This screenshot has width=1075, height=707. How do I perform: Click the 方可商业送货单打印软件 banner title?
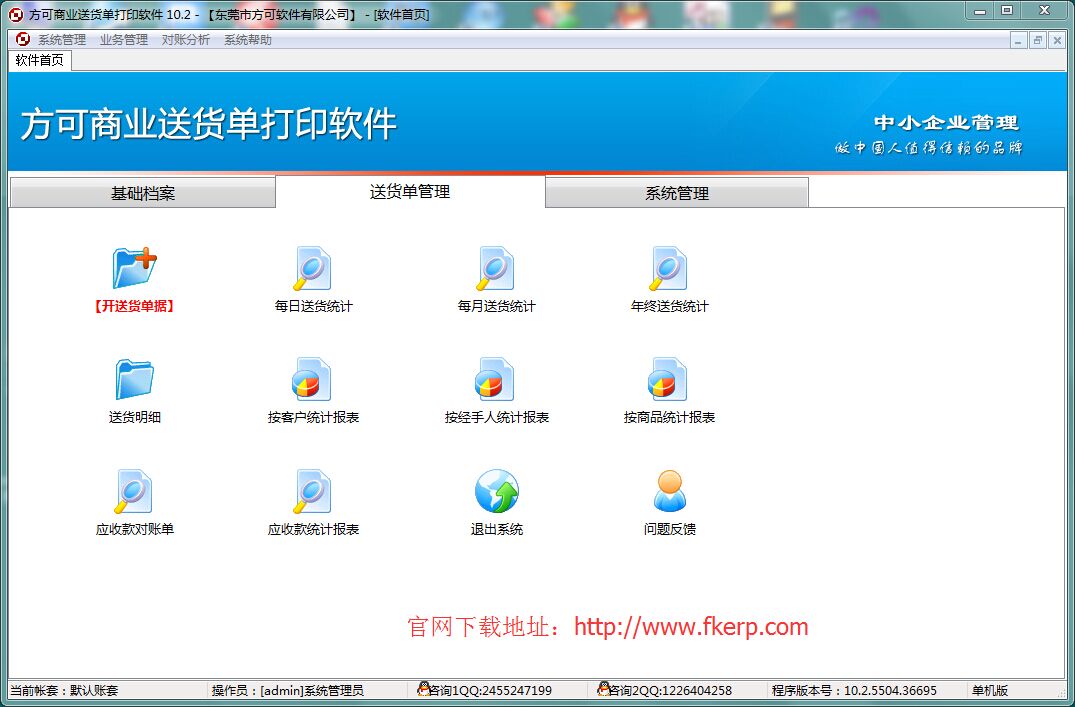208,124
